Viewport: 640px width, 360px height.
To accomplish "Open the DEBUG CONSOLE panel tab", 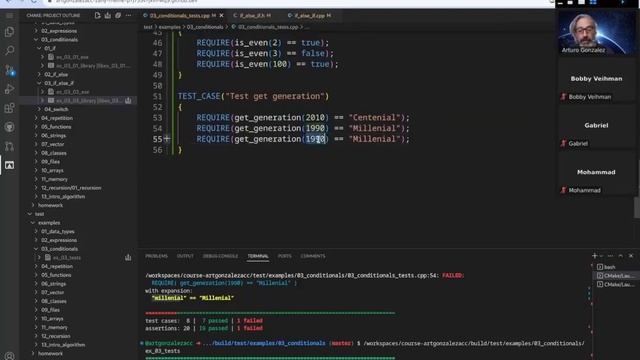I will pos(220,256).
